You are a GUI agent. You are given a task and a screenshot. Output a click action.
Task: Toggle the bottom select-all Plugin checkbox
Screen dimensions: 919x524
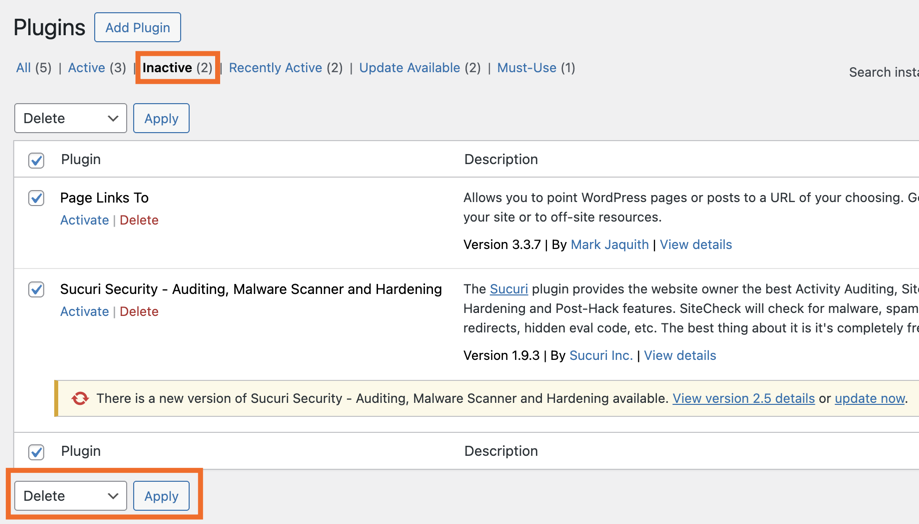pyautogui.click(x=36, y=452)
